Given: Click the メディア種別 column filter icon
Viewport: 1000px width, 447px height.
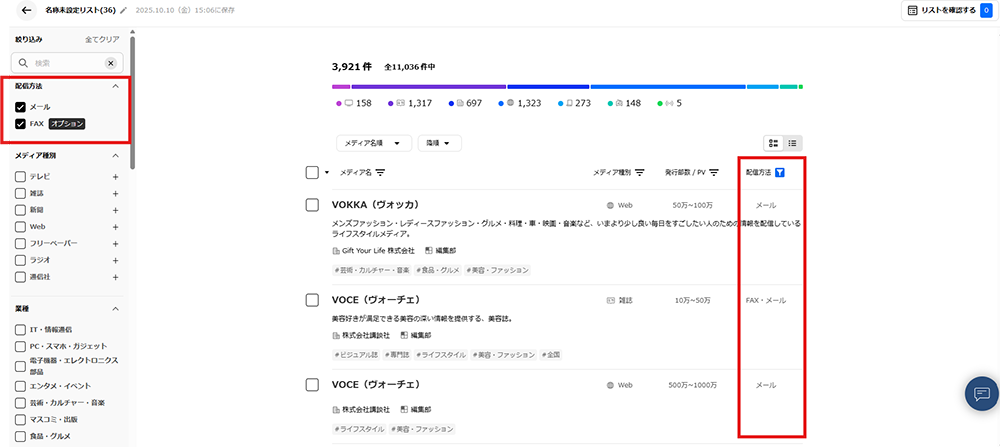Looking at the screenshot, I should (639, 172).
